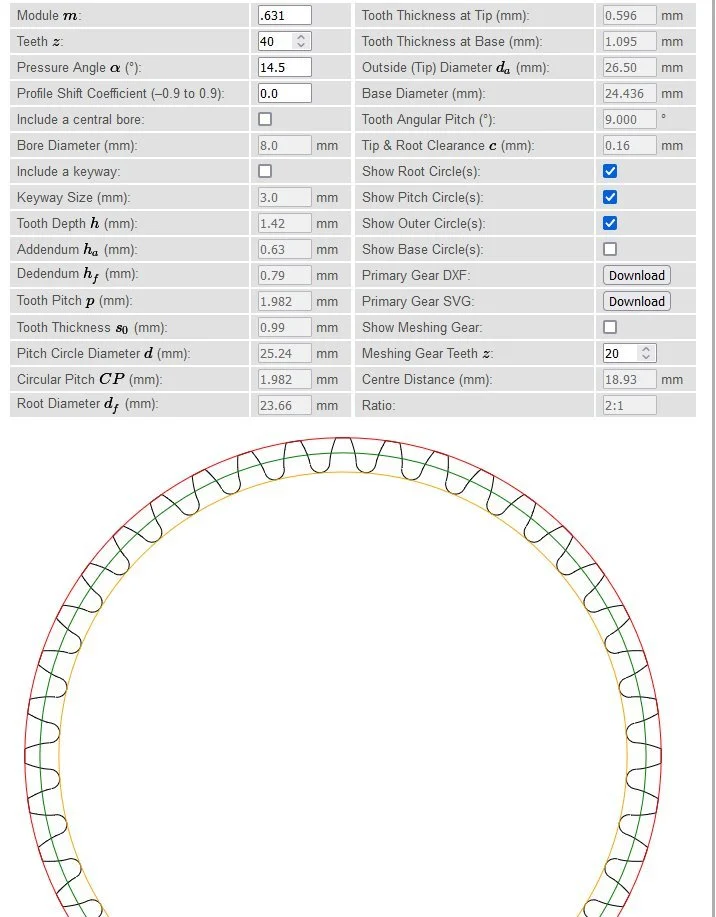Download the Primary Gear SVG
716x917 pixels.
(x=636, y=301)
